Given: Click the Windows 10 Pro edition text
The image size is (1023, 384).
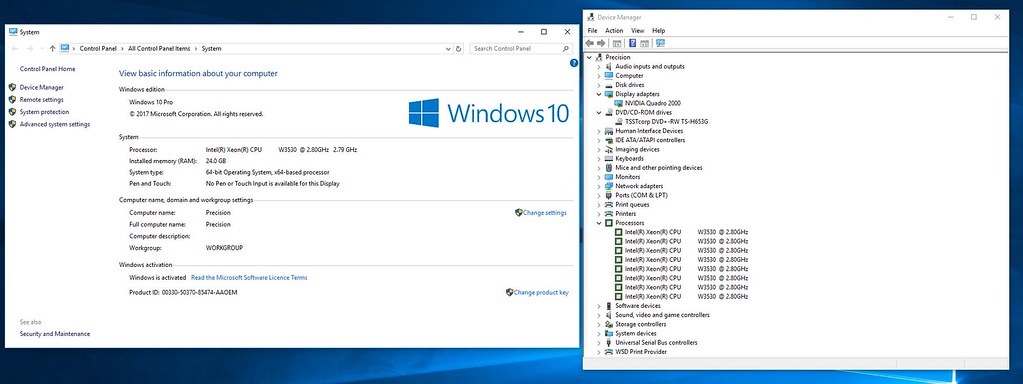Looking at the screenshot, I should tap(151, 102).
